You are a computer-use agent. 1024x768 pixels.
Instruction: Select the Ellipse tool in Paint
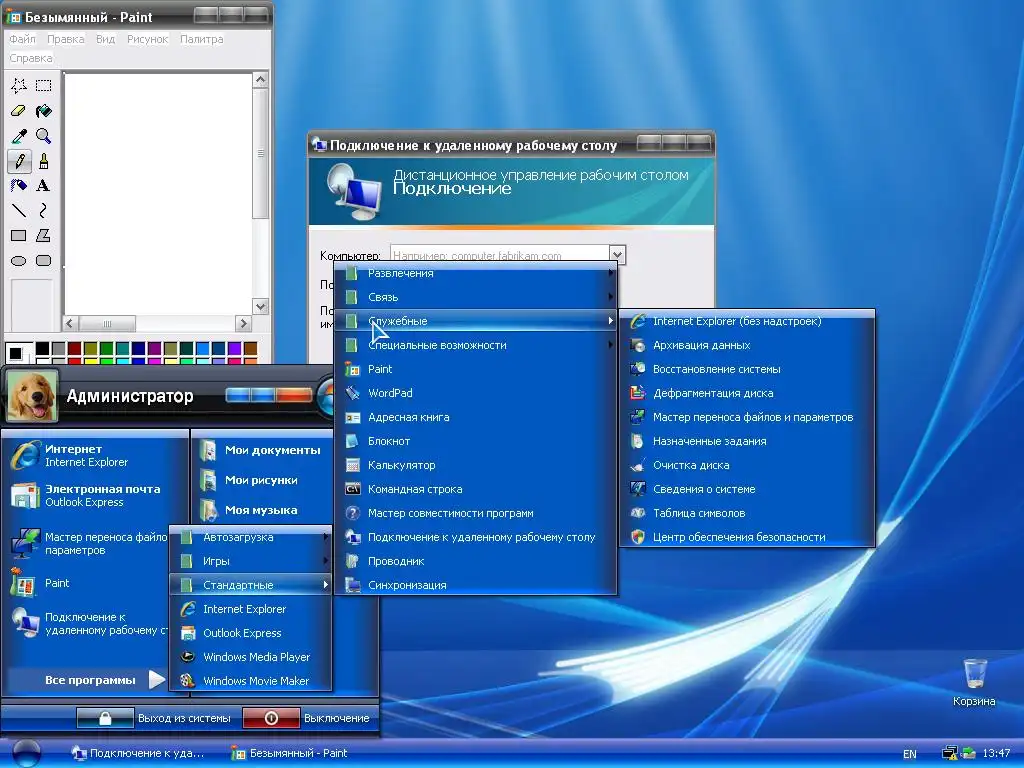coord(19,261)
